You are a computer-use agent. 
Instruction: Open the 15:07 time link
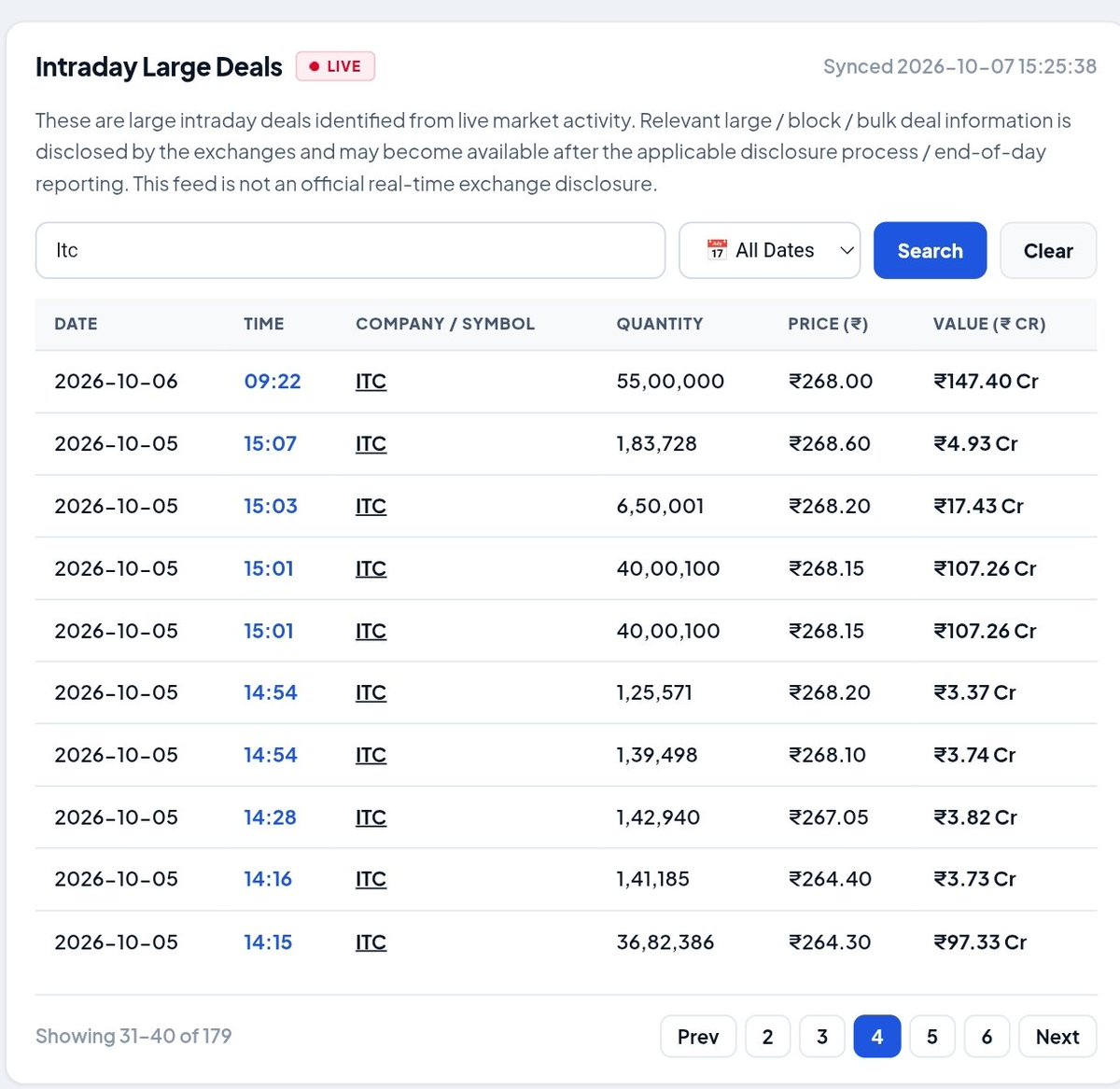pyautogui.click(x=271, y=443)
